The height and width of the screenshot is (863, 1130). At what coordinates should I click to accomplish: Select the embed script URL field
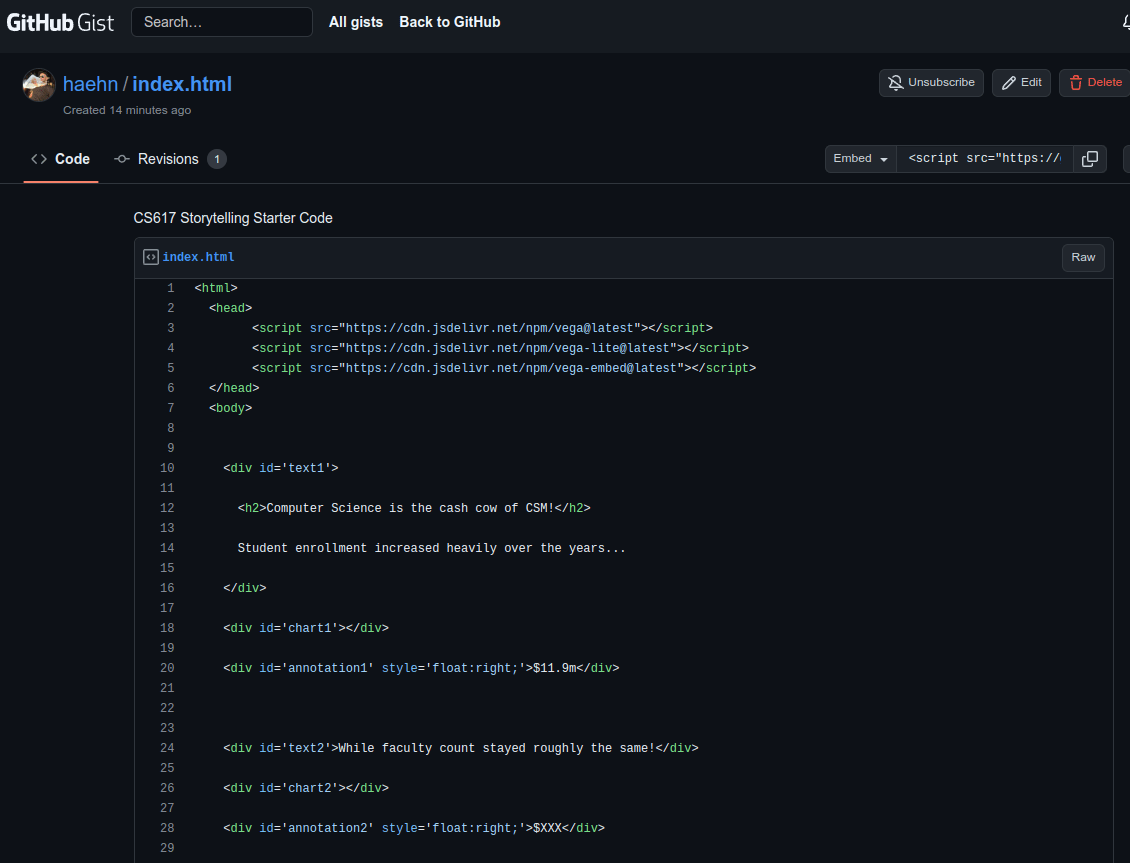[x=984, y=158]
